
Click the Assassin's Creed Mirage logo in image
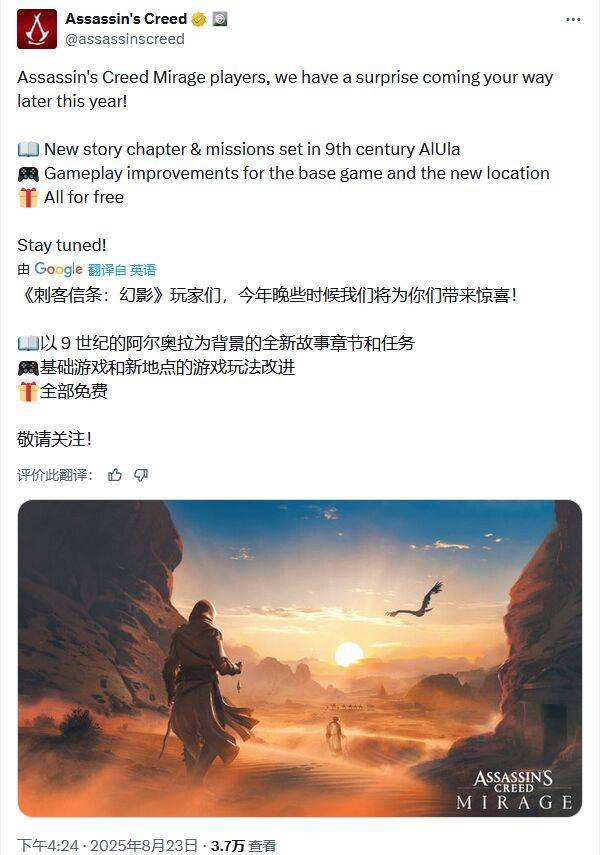pos(514,790)
